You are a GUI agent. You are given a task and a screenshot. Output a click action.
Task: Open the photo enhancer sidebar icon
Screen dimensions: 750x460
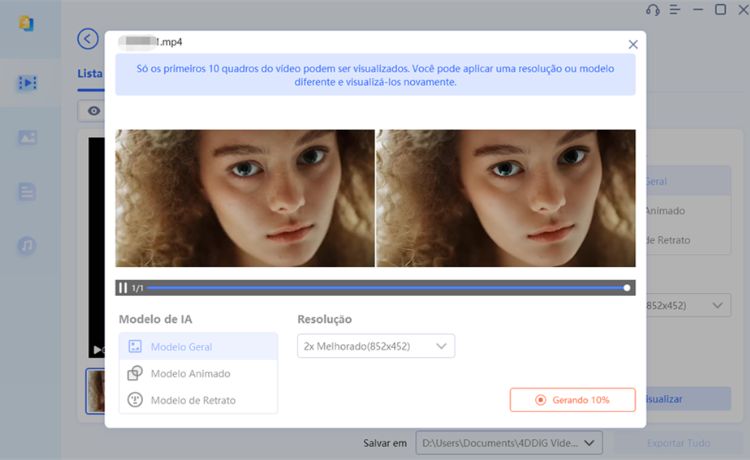[x=27, y=138]
